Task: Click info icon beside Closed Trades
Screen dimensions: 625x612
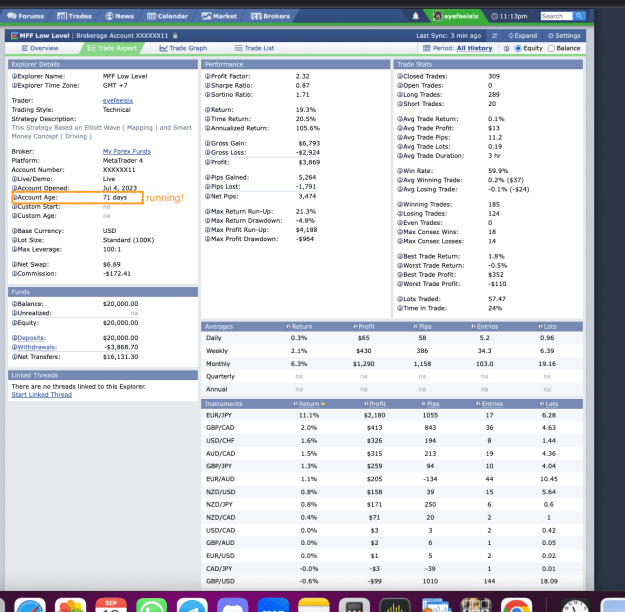Action: [400, 76]
